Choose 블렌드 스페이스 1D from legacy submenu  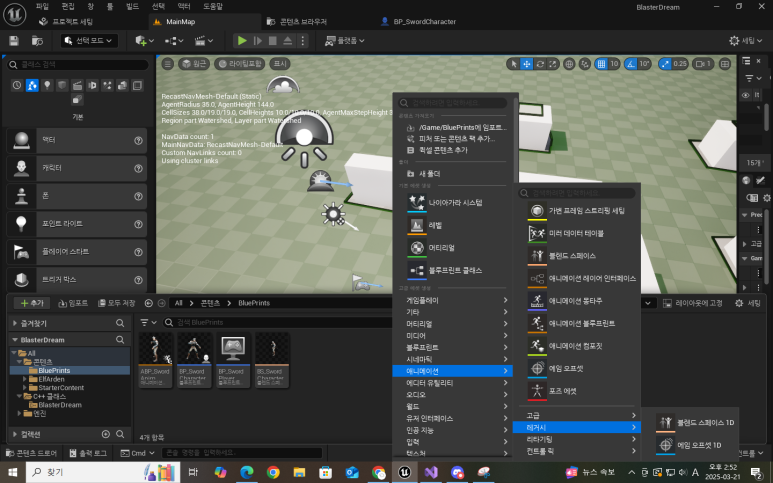[696, 422]
